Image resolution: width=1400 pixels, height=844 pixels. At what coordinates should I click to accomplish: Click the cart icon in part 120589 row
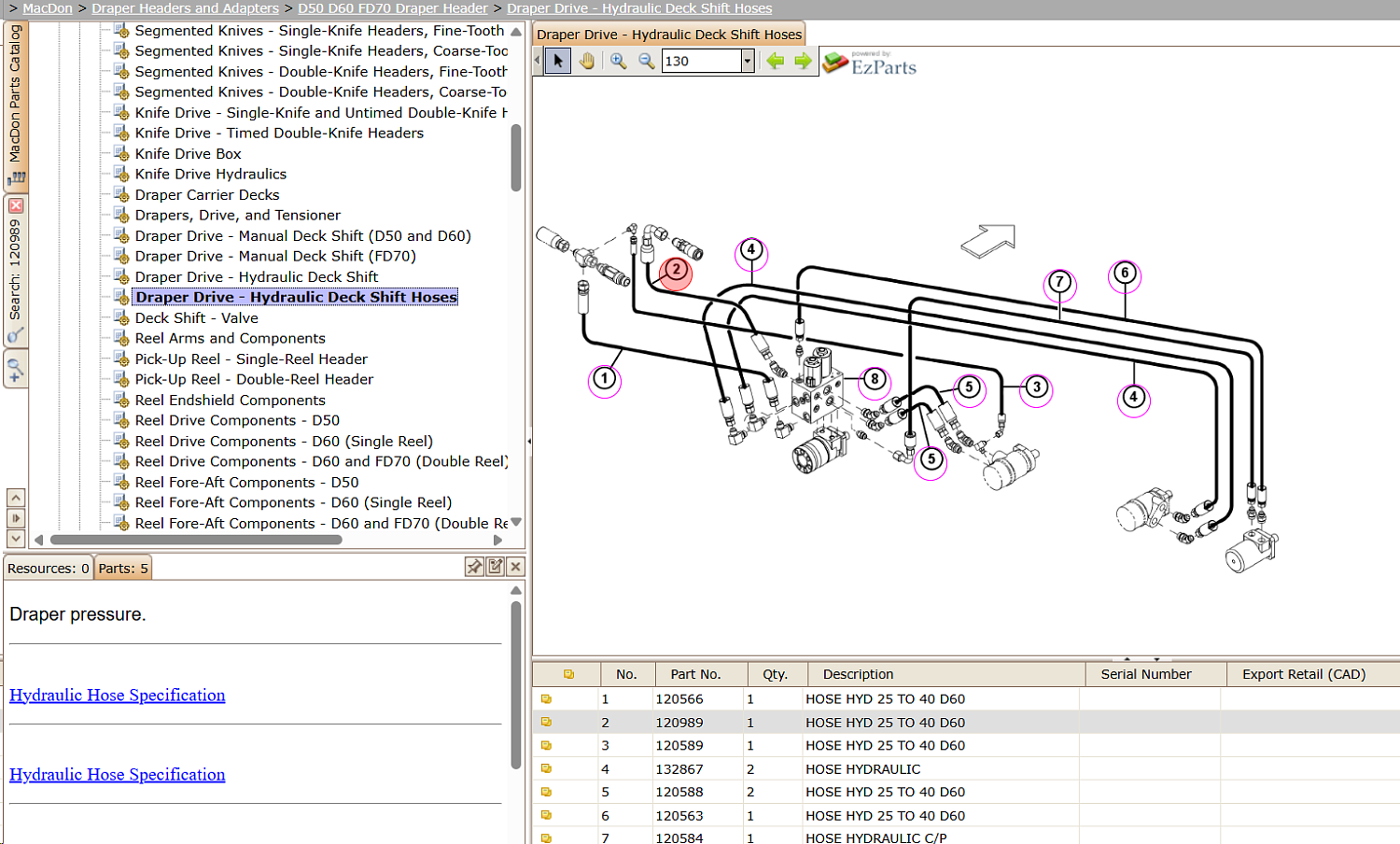tap(546, 746)
